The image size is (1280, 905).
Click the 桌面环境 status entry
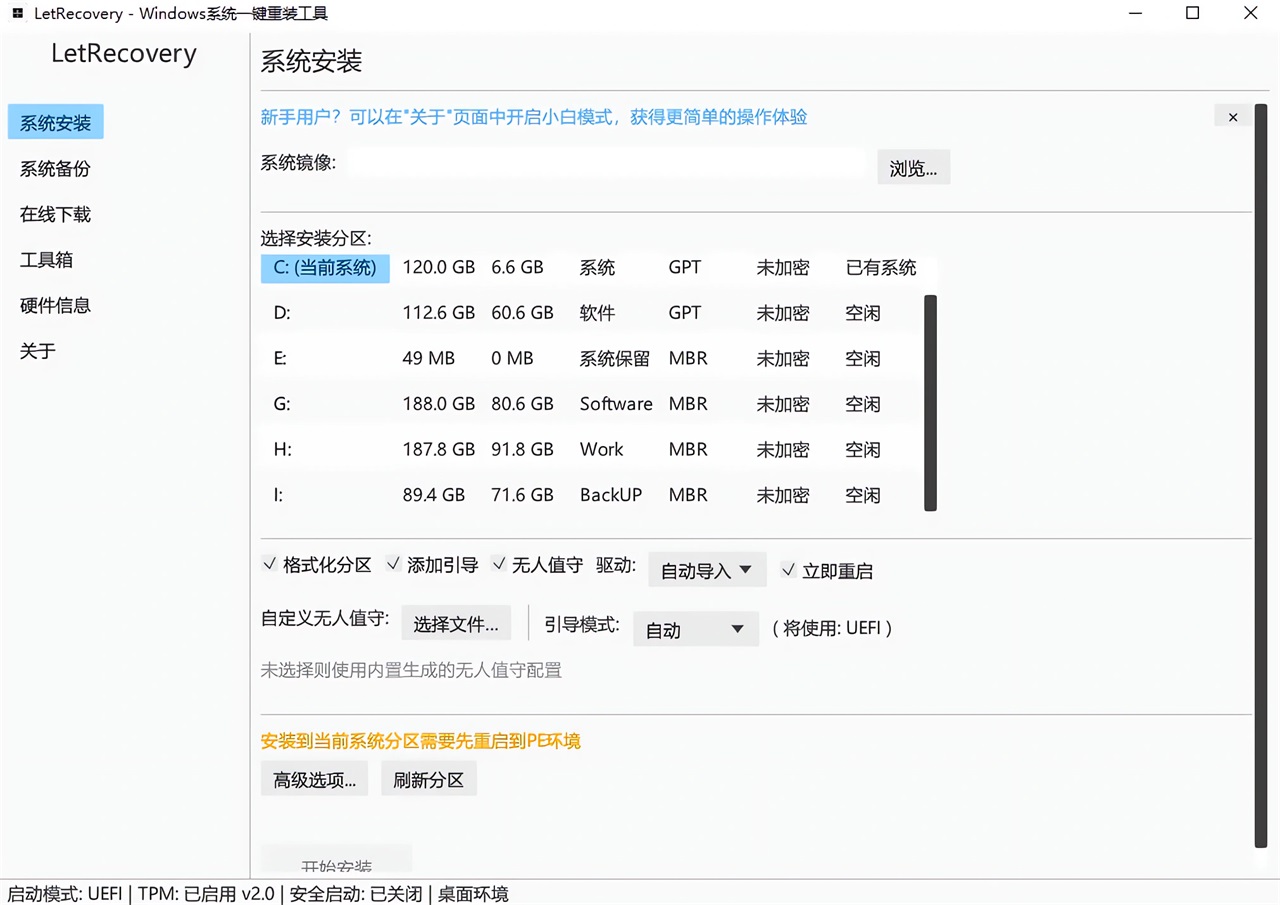click(473, 893)
